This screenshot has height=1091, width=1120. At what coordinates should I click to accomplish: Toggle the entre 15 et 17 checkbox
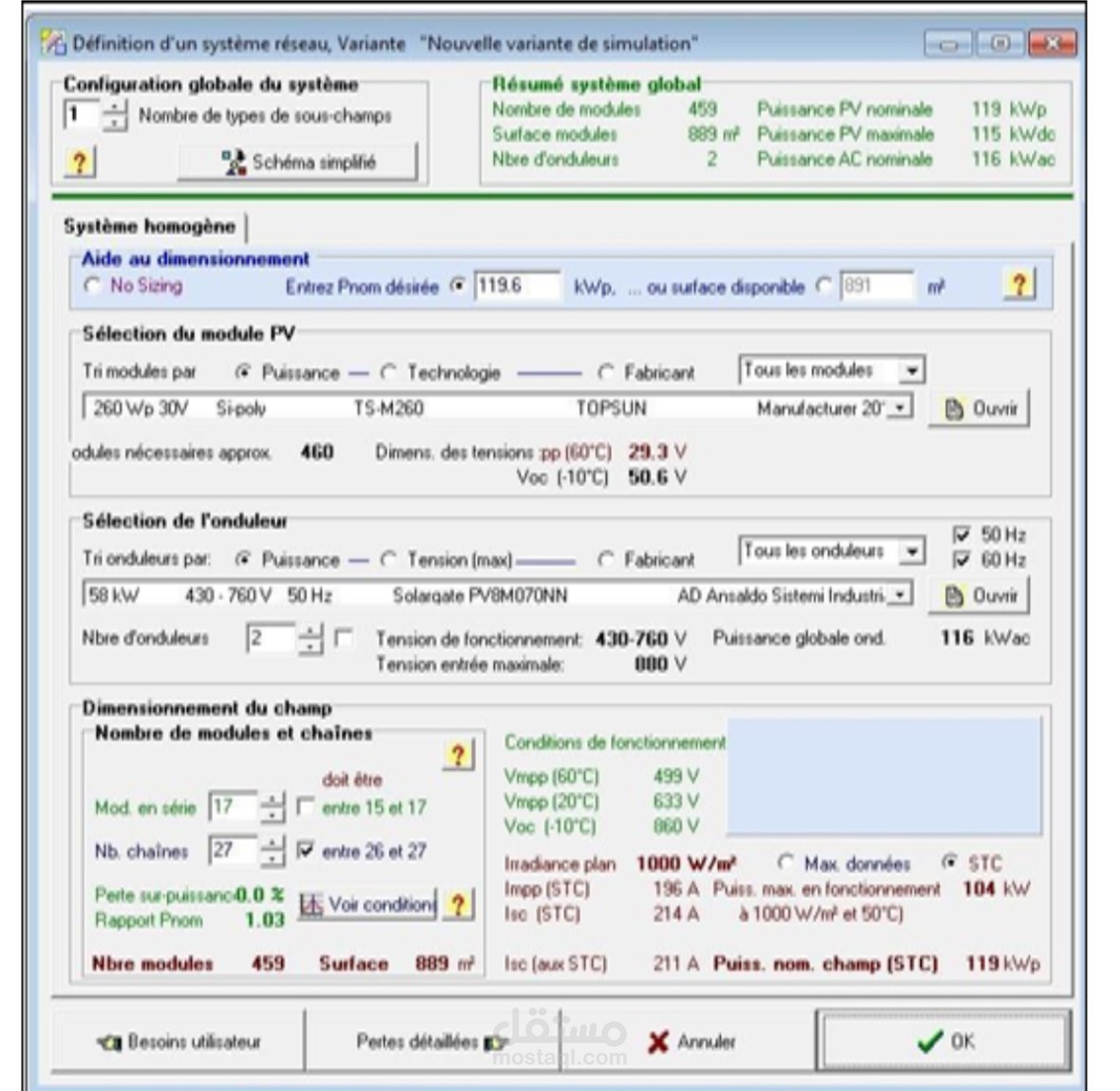pos(305,807)
